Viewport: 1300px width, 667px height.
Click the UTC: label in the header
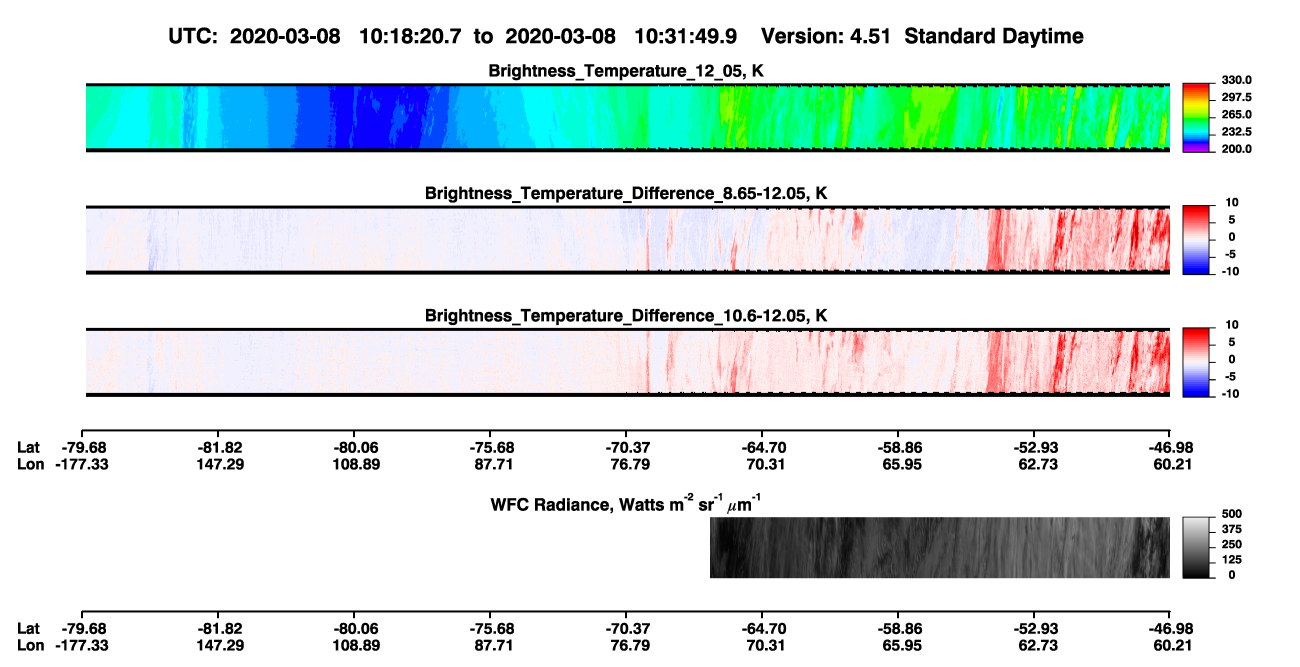click(x=195, y=37)
